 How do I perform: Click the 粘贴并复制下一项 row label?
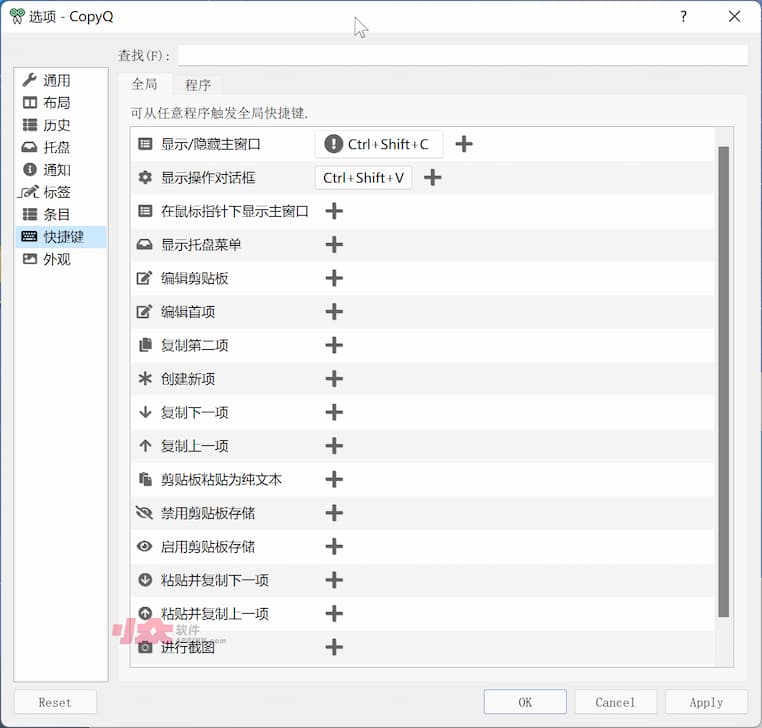tap(215, 580)
